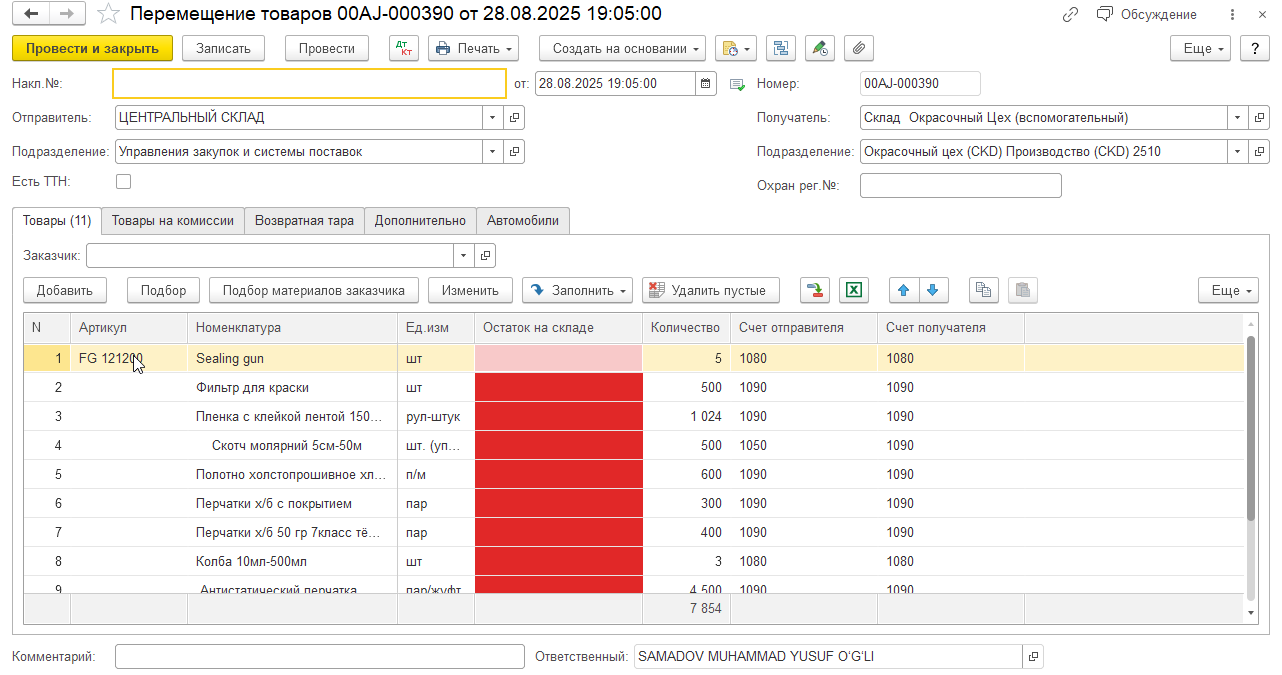Click the Провести button
The width and height of the screenshot is (1282, 675).
click(x=327, y=48)
